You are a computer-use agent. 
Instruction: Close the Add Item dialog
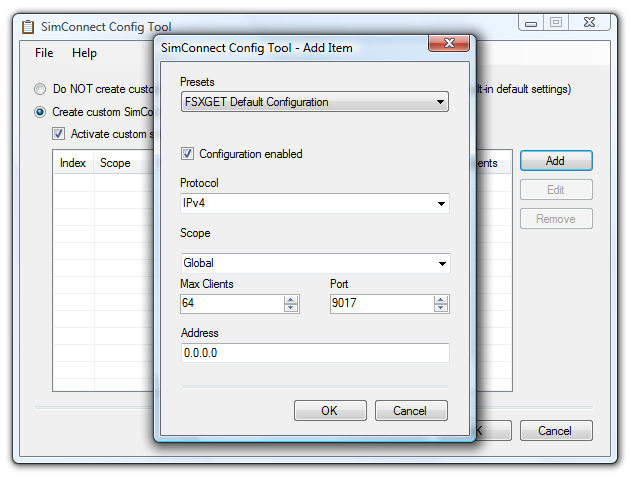(x=449, y=43)
